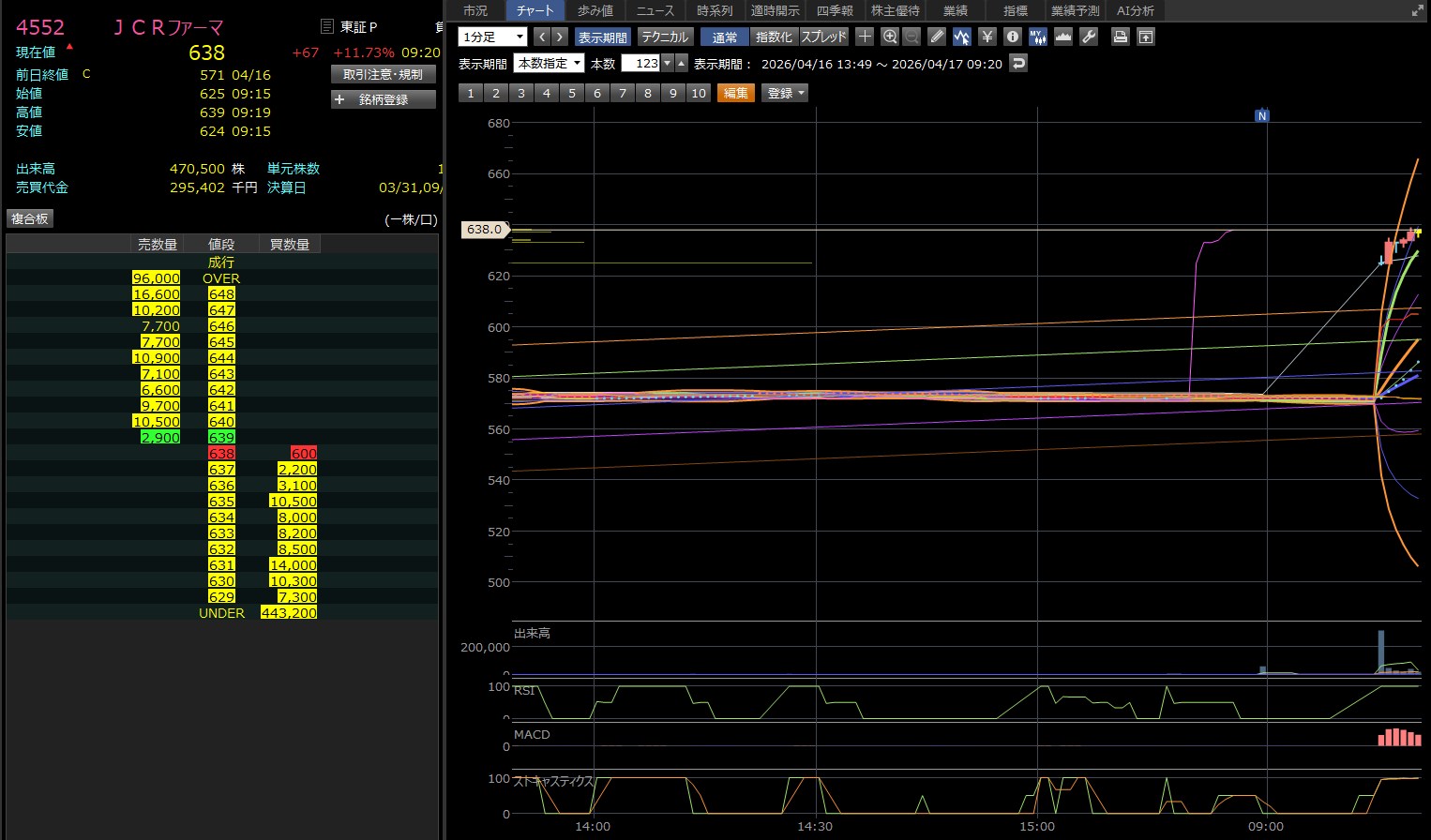The height and width of the screenshot is (840, 1431).
Task: Open the wrench chart settings icon
Action: pos(1089,37)
